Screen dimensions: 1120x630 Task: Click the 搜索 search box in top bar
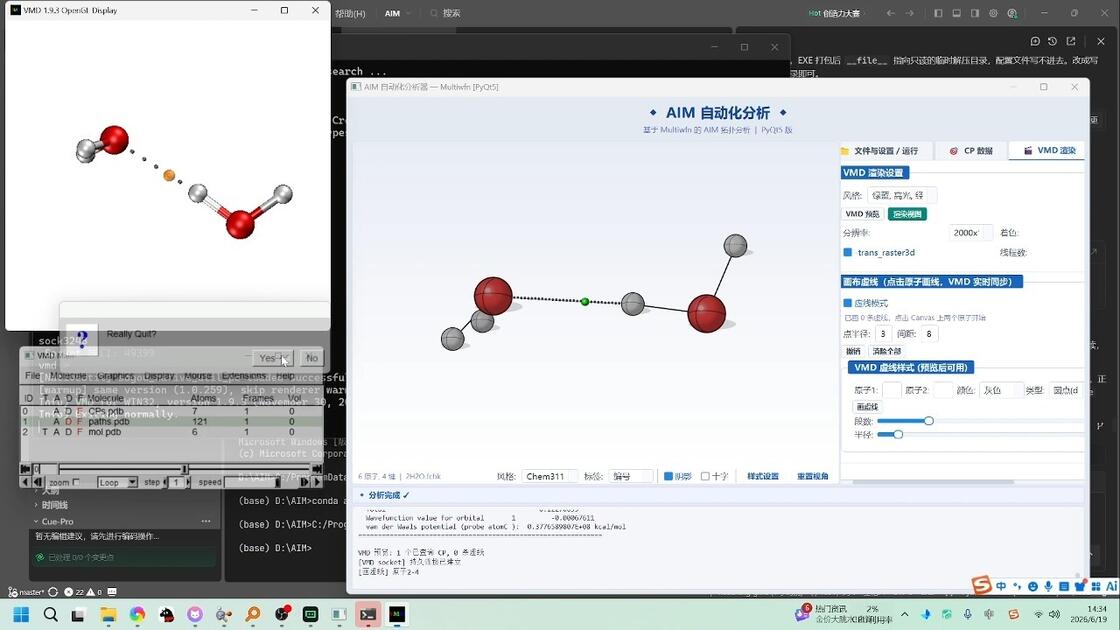[446, 13]
